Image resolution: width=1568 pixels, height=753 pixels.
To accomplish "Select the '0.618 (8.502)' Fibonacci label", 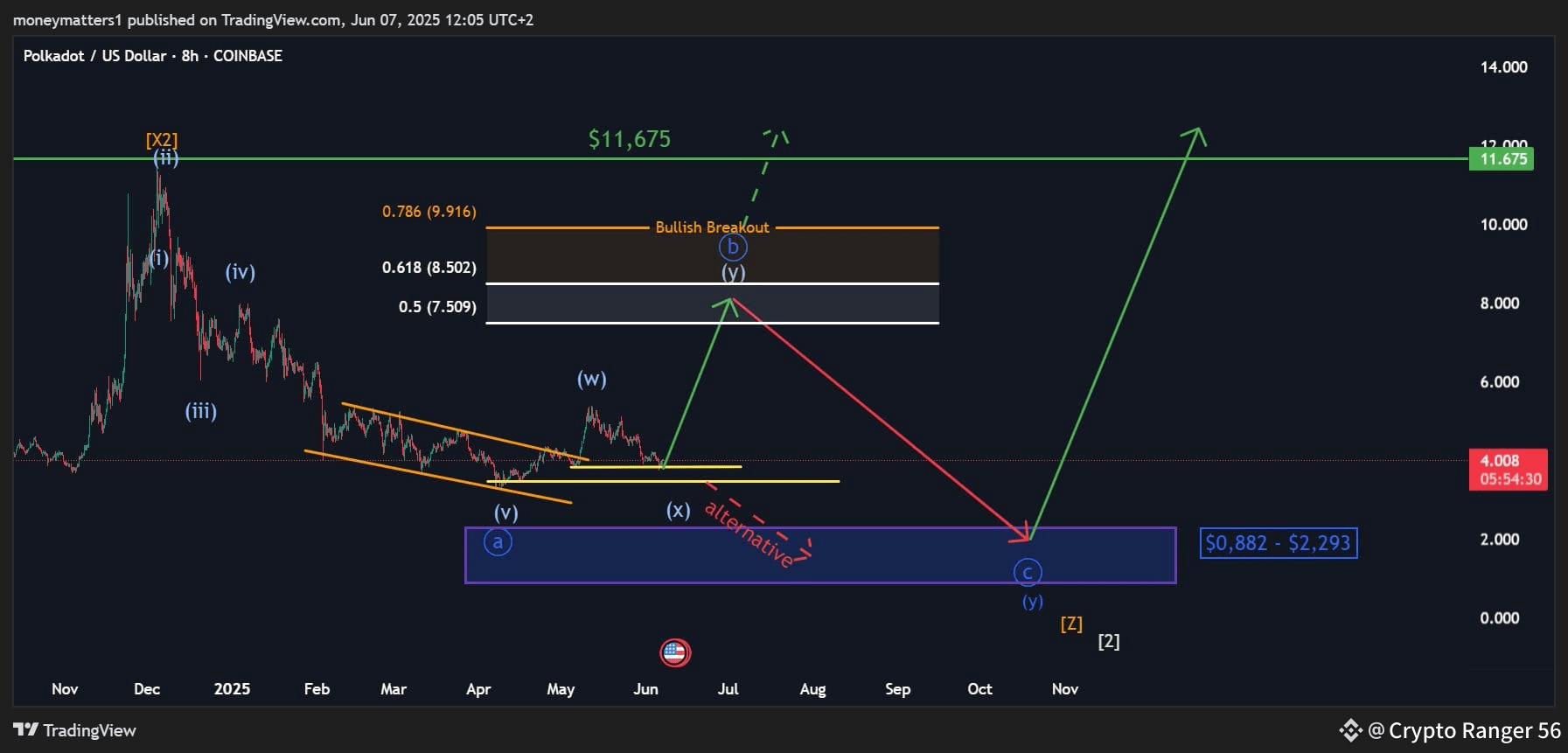I will pyautogui.click(x=429, y=268).
